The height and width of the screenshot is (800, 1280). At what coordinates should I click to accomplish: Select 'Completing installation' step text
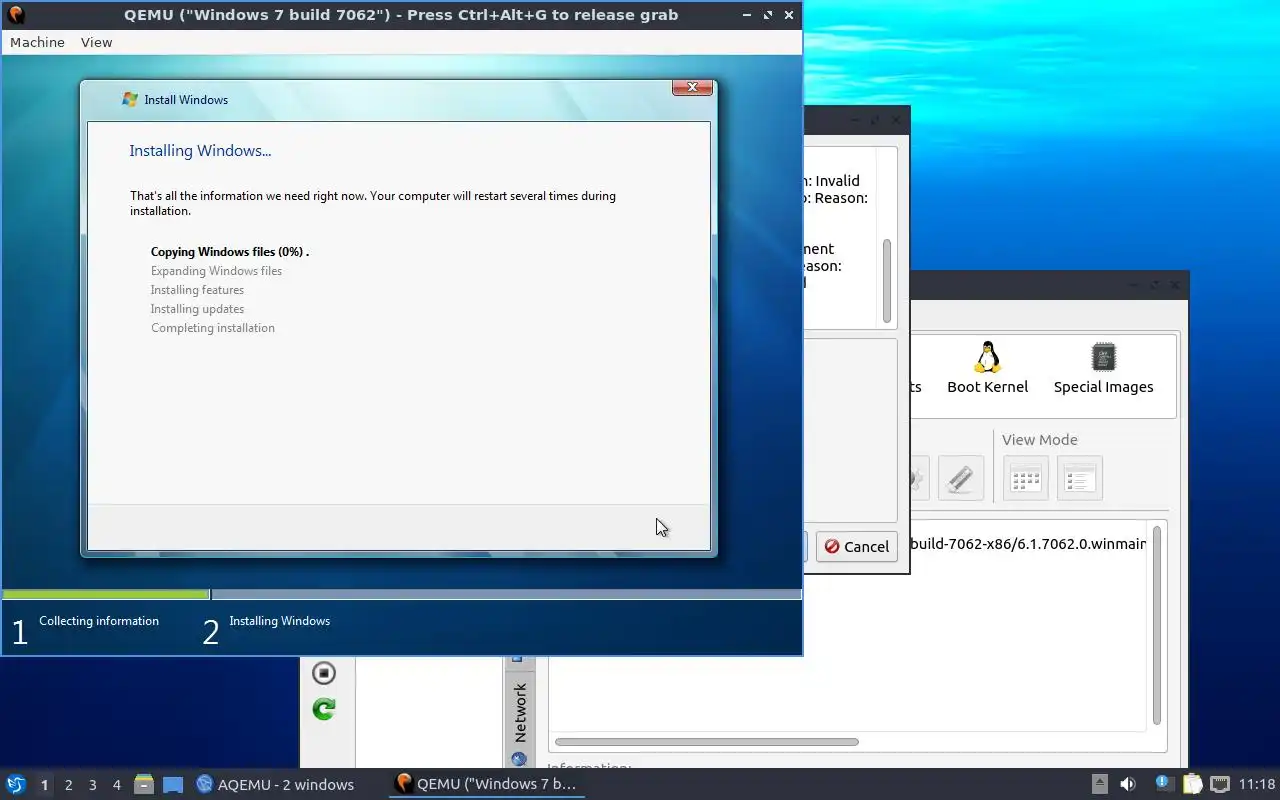[213, 328]
